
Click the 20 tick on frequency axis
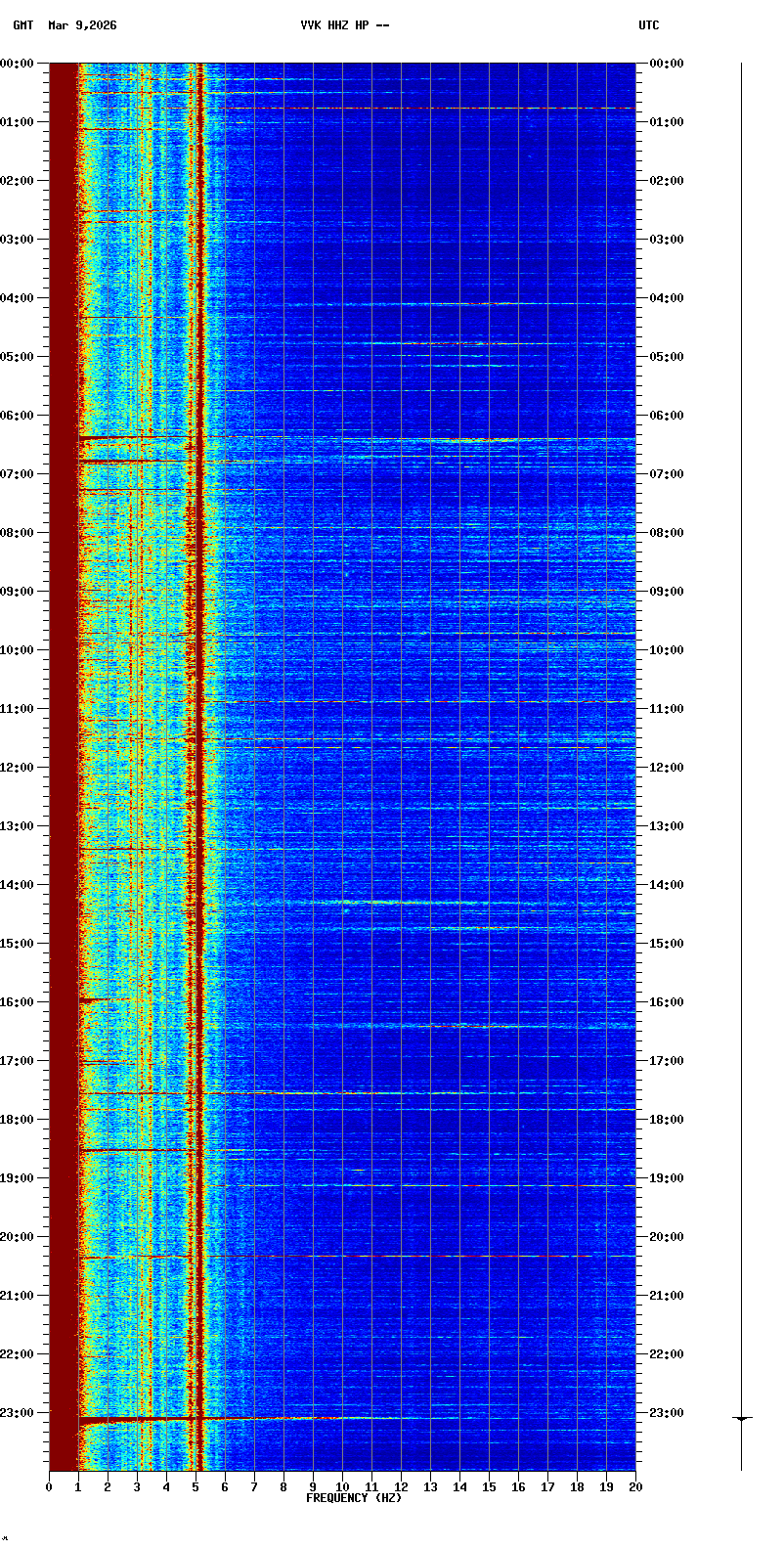point(635,1487)
